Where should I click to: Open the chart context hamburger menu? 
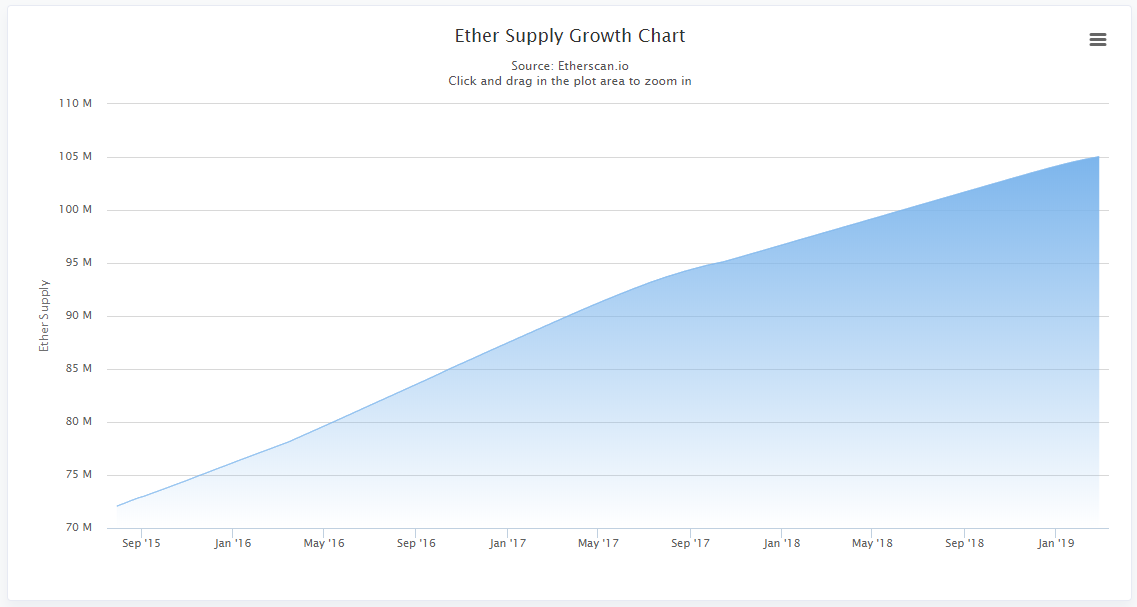point(1098,40)
